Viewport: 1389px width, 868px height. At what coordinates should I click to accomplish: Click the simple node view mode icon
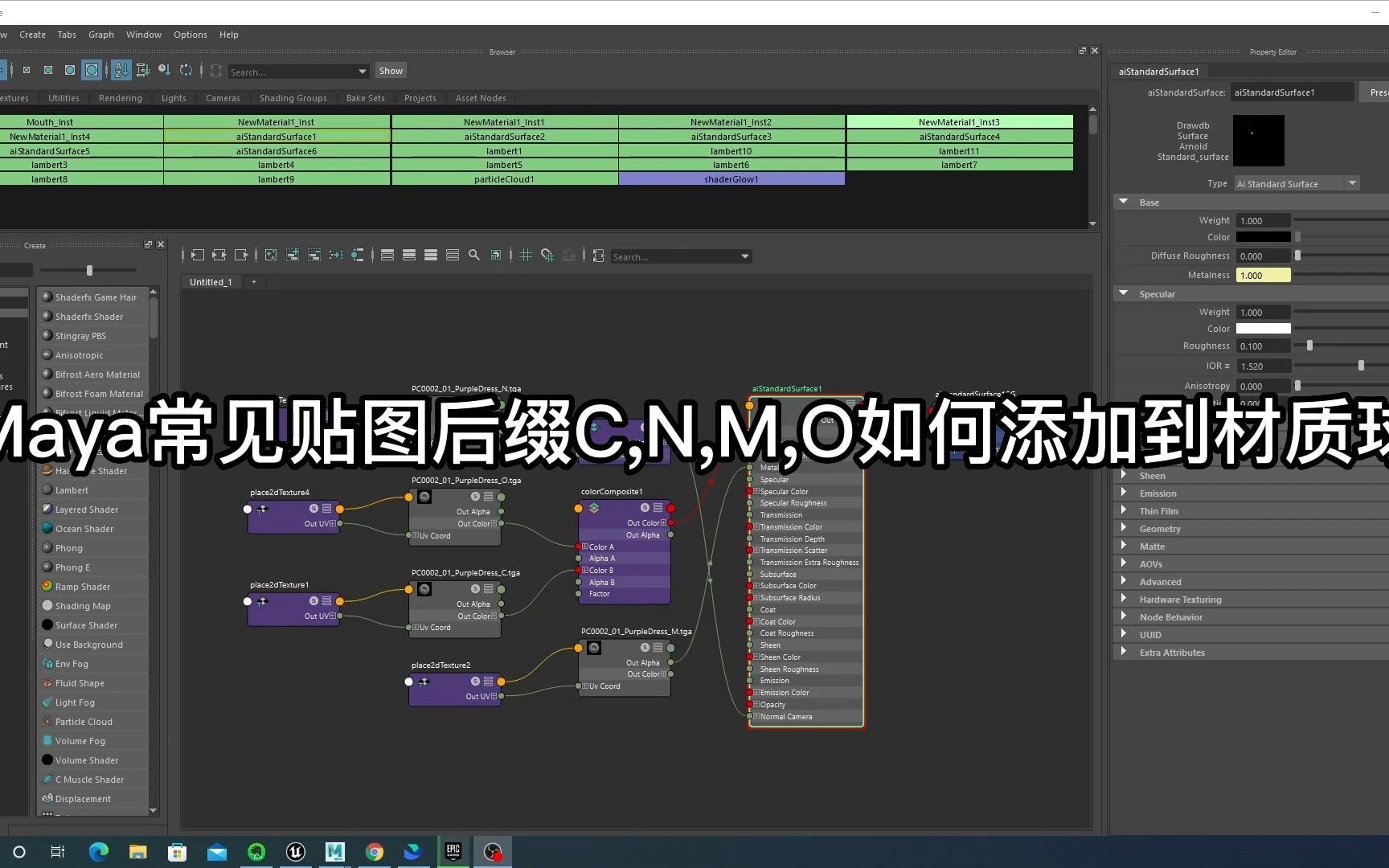387,255
